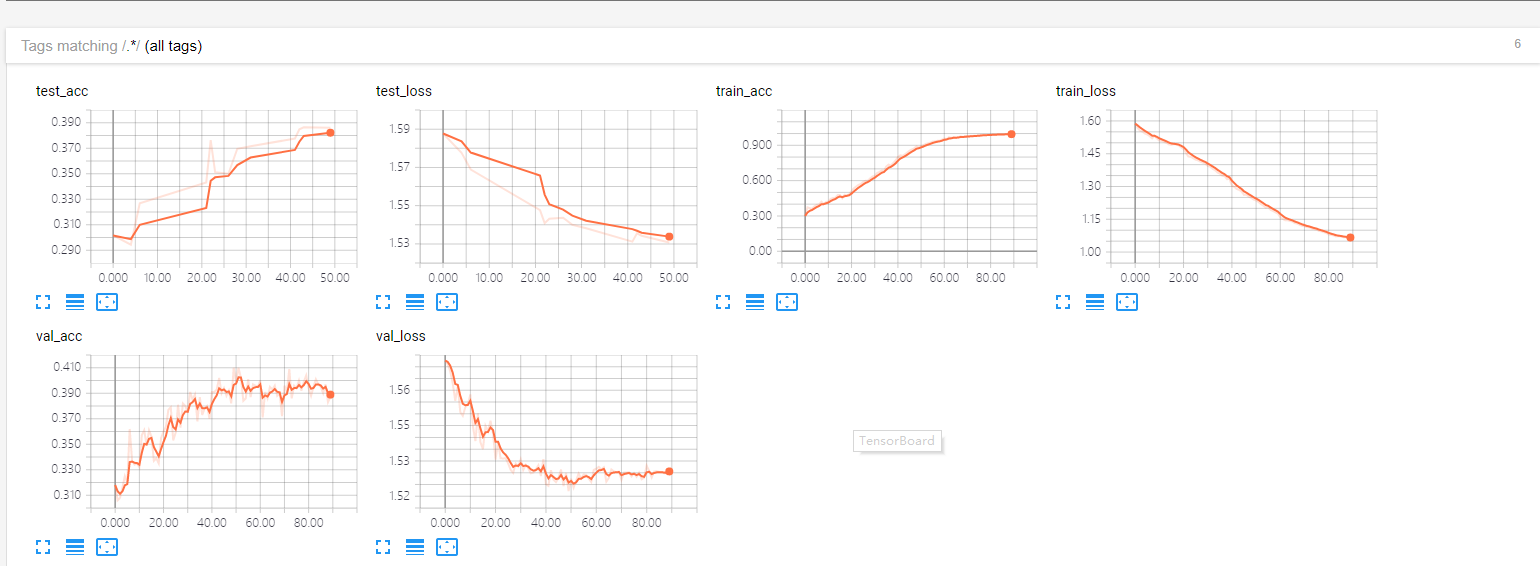Click the test_loss chart title

pos(404,91)
